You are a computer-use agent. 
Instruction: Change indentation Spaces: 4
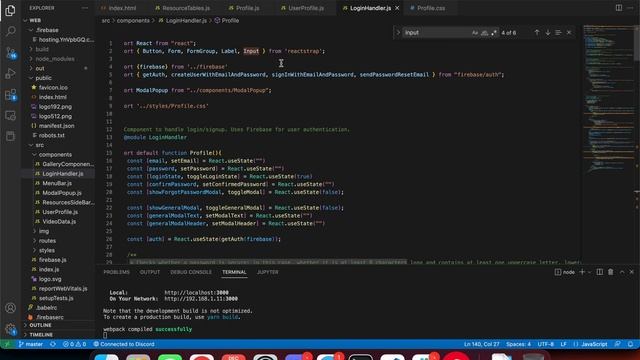[x=518, y=344]
